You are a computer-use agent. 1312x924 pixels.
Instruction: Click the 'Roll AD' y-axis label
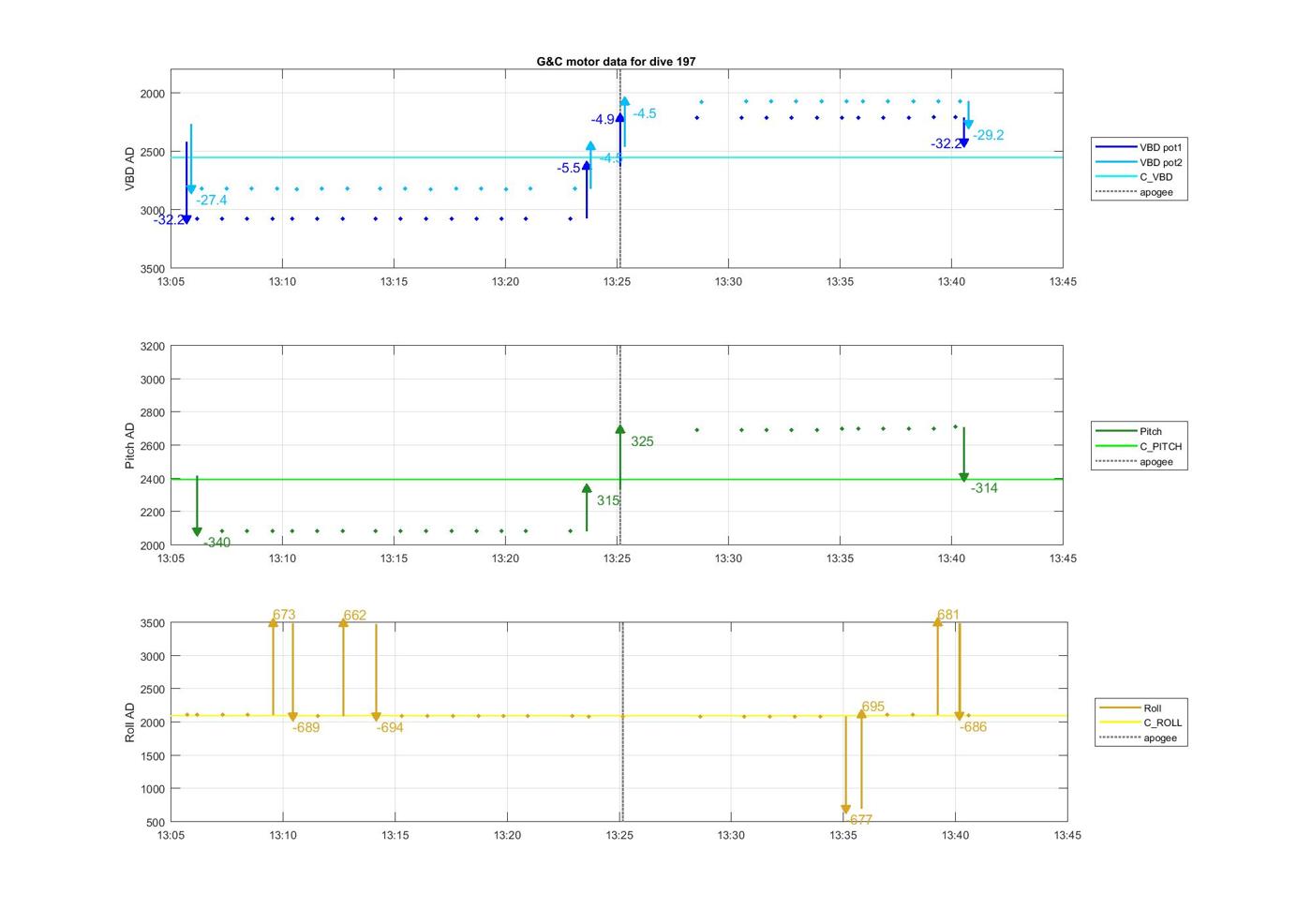pyautogui.click(x=130, y=723)
